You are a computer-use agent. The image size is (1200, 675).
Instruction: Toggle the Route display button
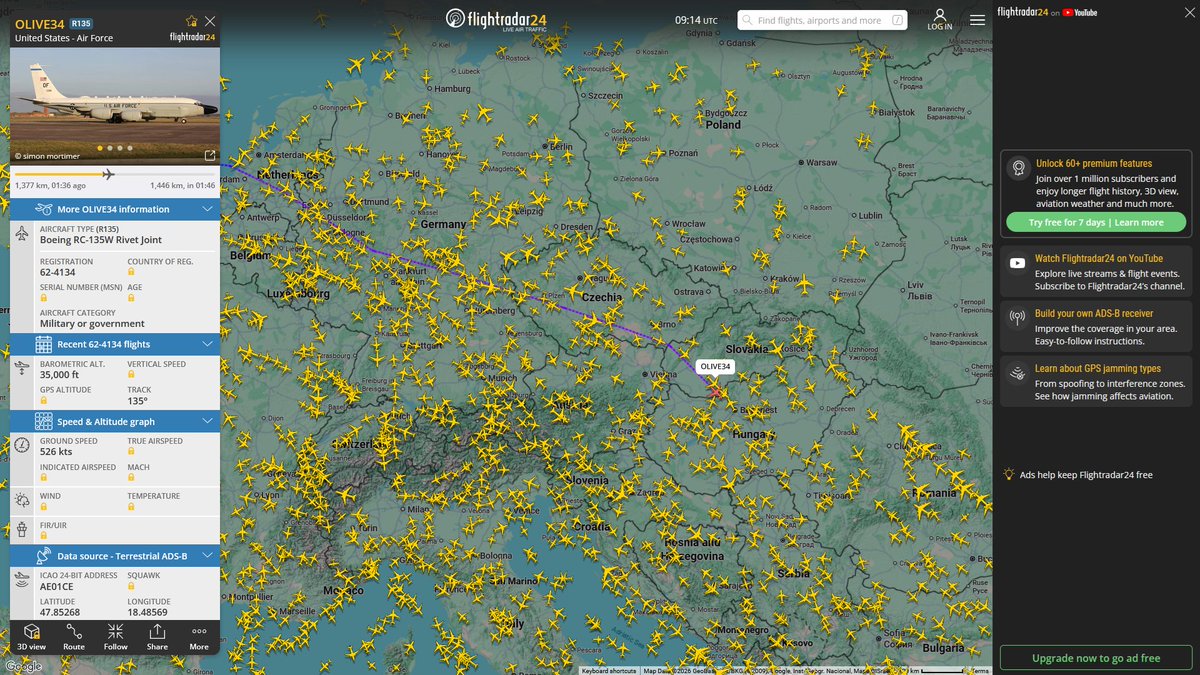74,637
